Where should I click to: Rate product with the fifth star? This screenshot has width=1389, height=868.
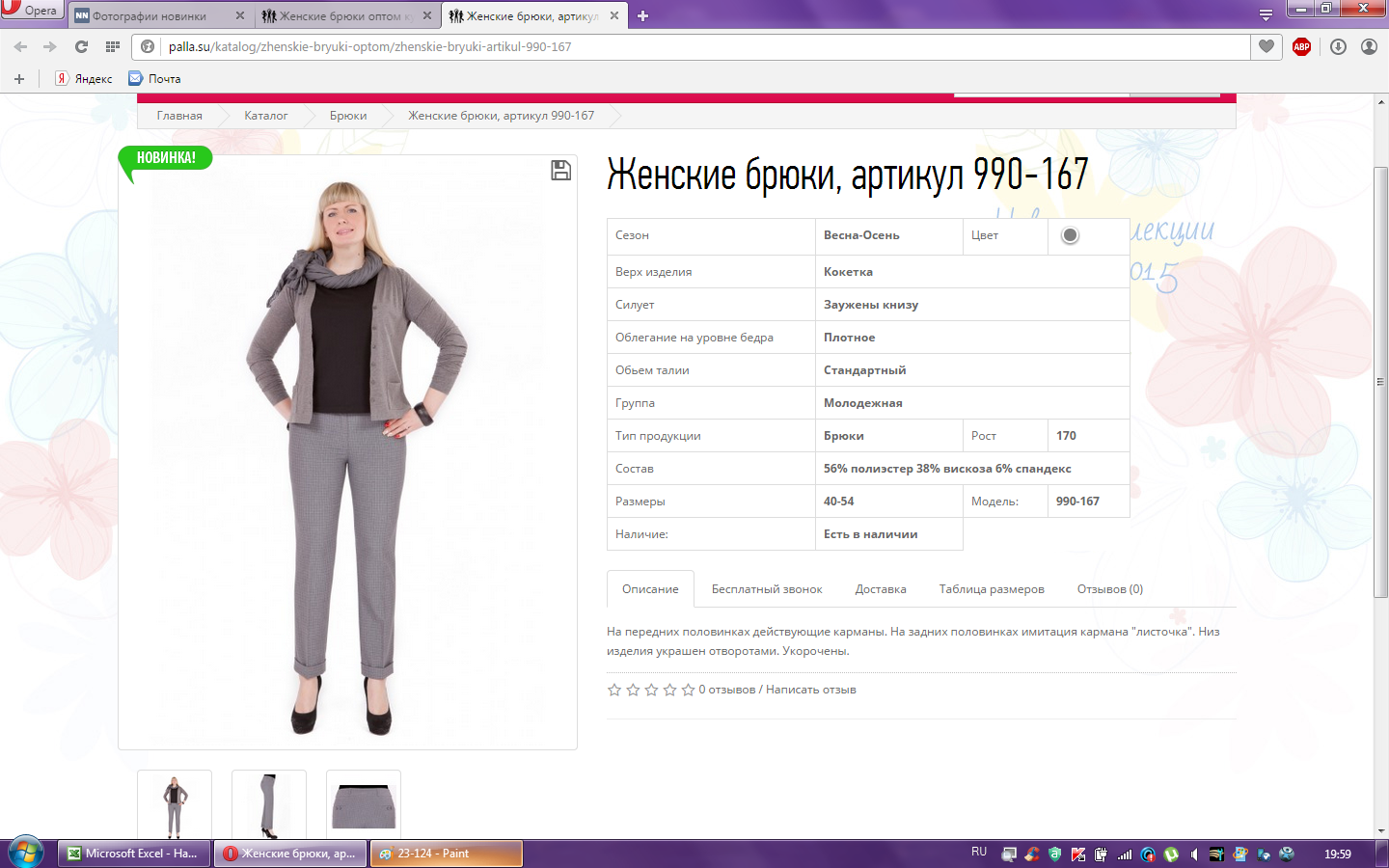[x=688, y=690]
